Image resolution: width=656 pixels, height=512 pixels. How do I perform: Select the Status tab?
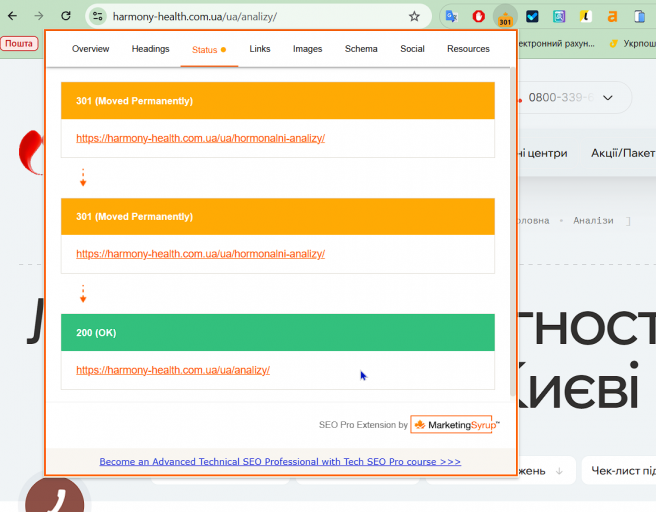pos(209,50)
